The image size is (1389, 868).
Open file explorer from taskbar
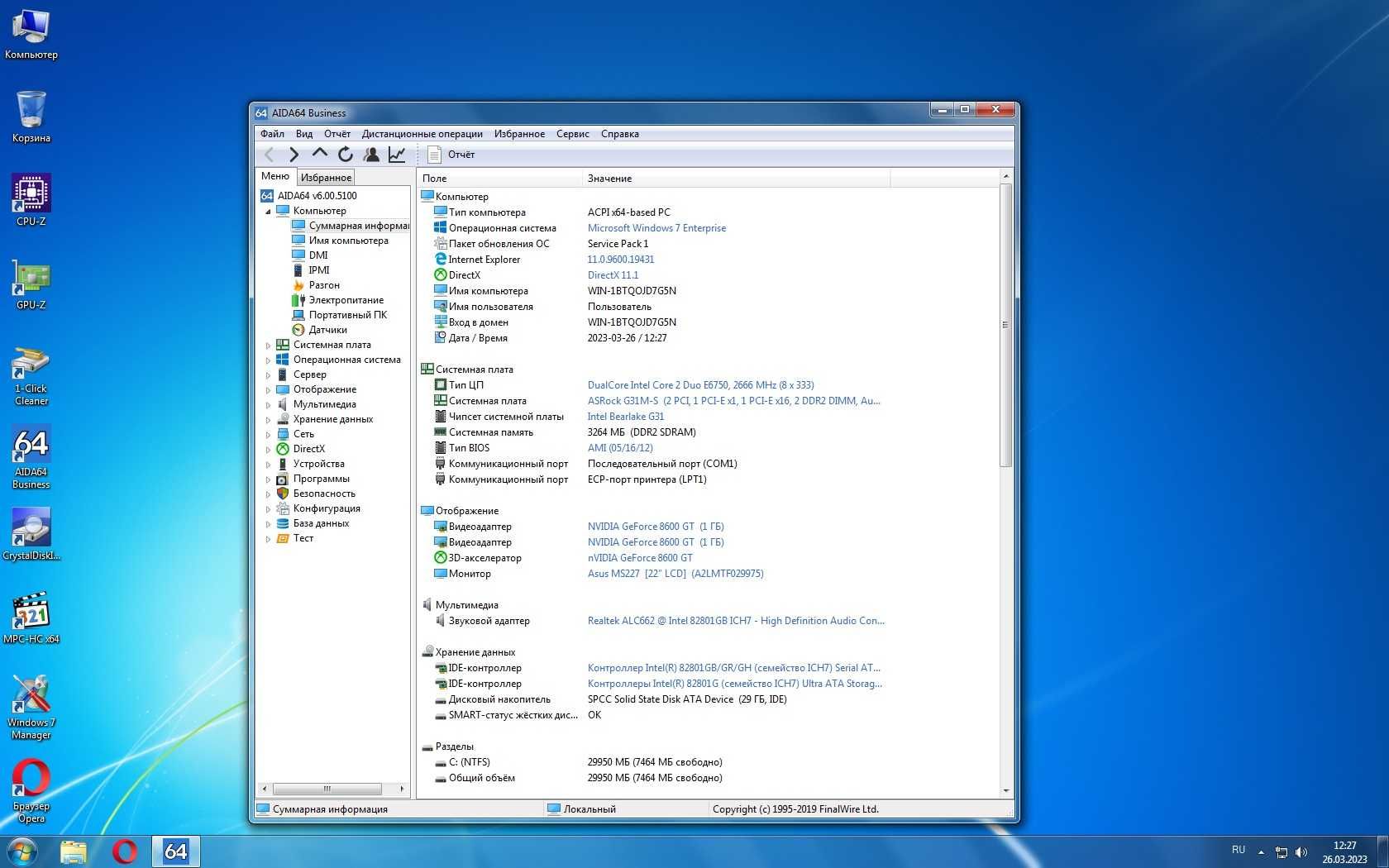click(x=74, y=851)
